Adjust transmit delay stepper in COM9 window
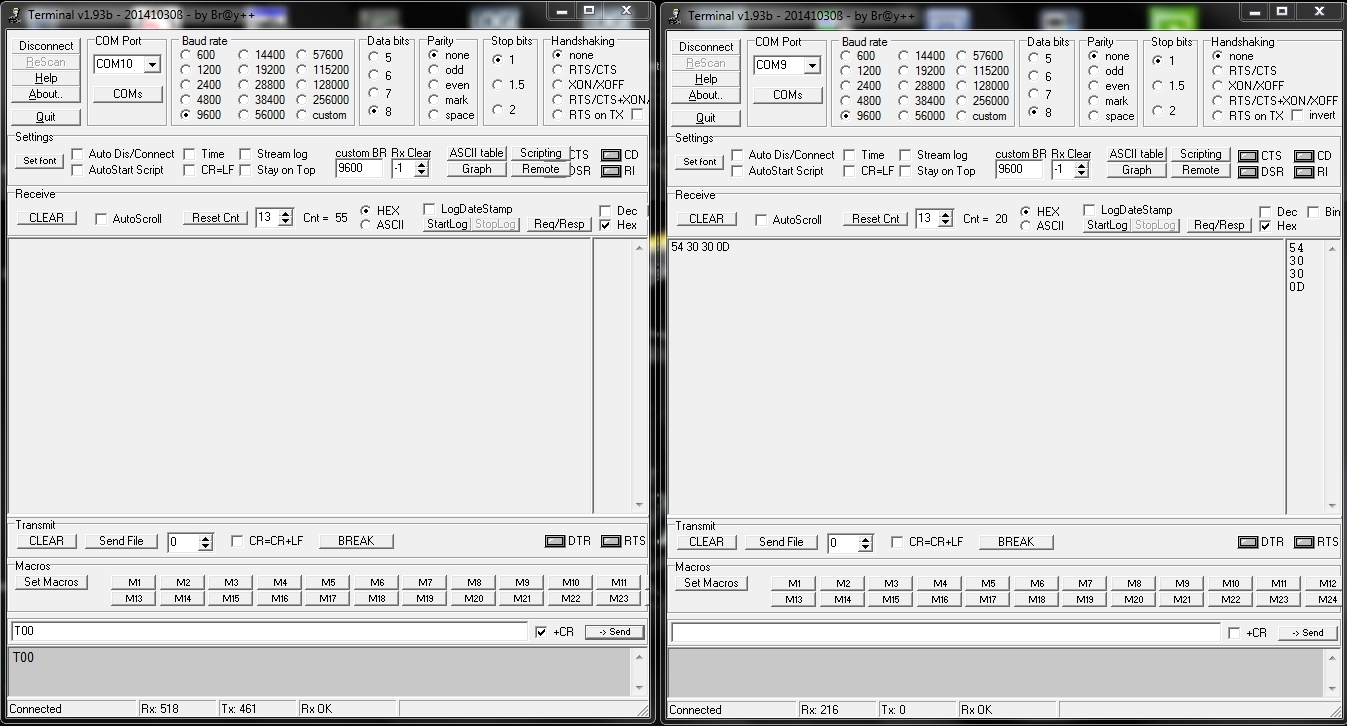This screenshot has width=1347, height=726. (865, 543)
